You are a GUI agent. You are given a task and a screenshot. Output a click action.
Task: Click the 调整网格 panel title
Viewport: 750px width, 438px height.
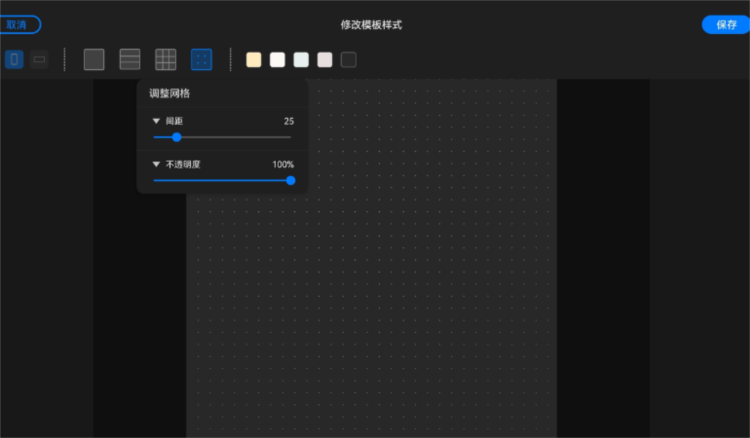point(170,93)
